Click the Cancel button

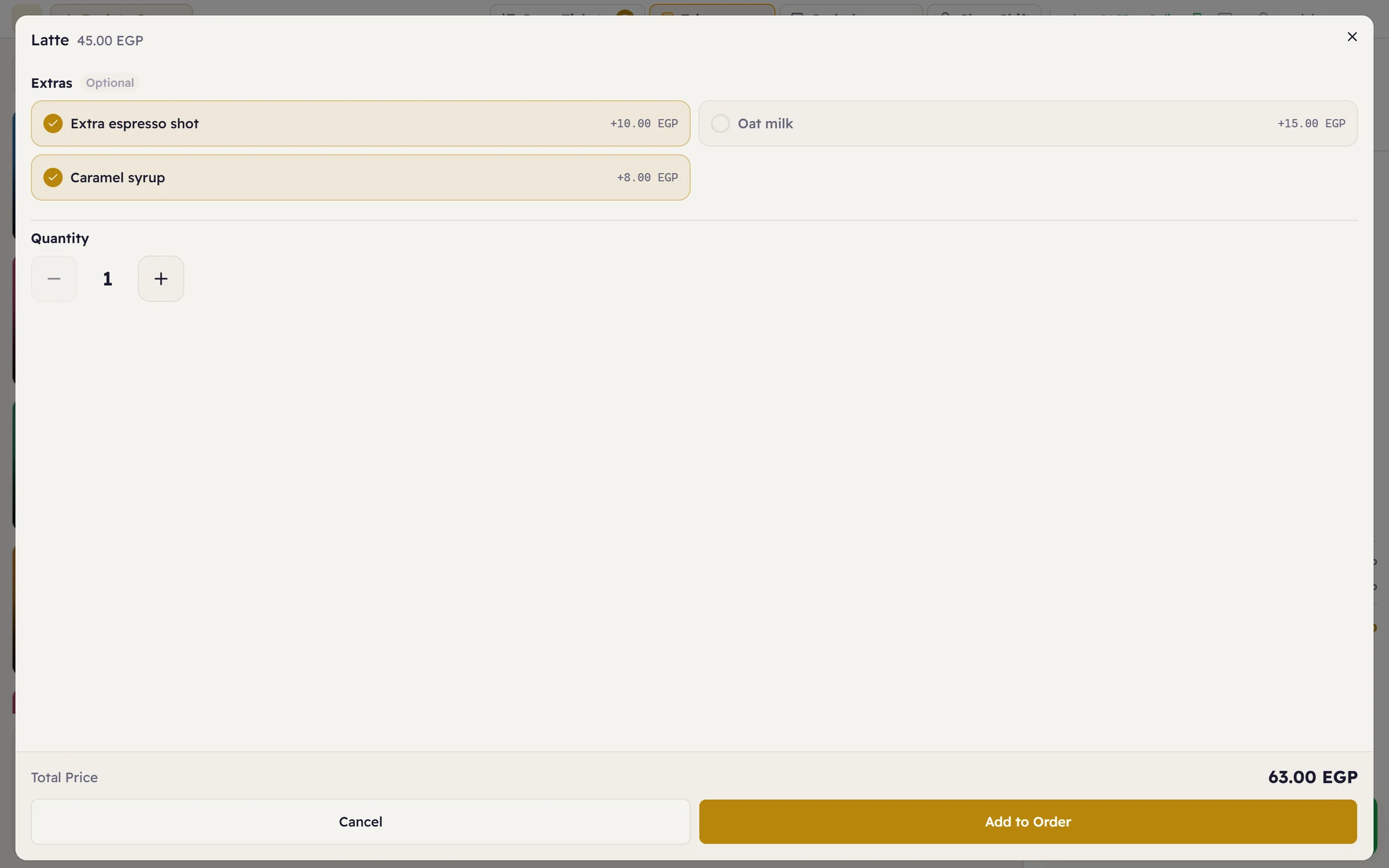point(361,822)
